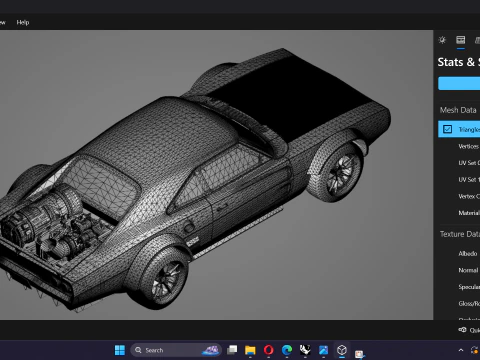This screenshot has width=480, height=360.
Task: Select the Gloss/Roughness texture option
Action: click(x=469, y=304)
